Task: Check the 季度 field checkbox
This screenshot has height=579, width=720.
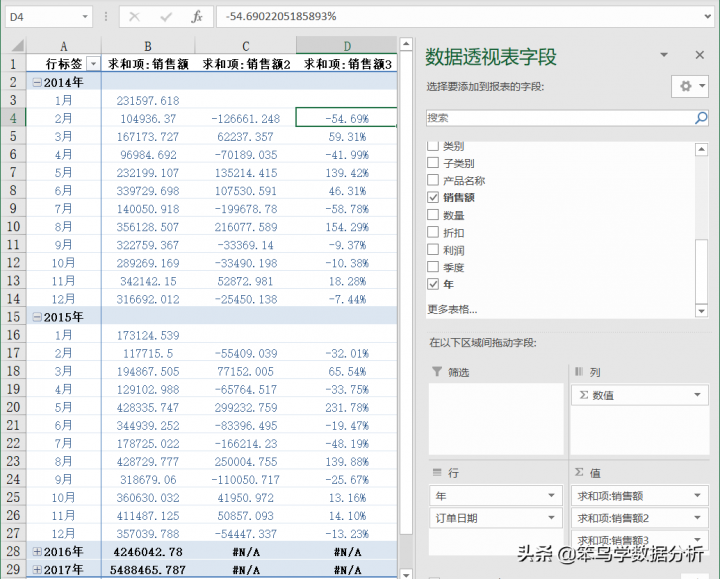Action: pyautogui.click(x=433, y=267)
